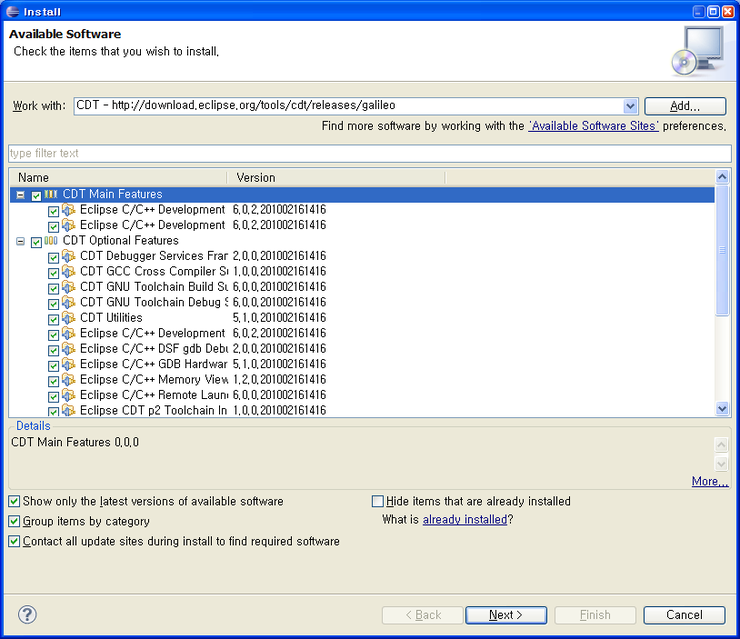Click the Eclipse C/C++ Remote Launch feature icon

click(x=68, y=395)
